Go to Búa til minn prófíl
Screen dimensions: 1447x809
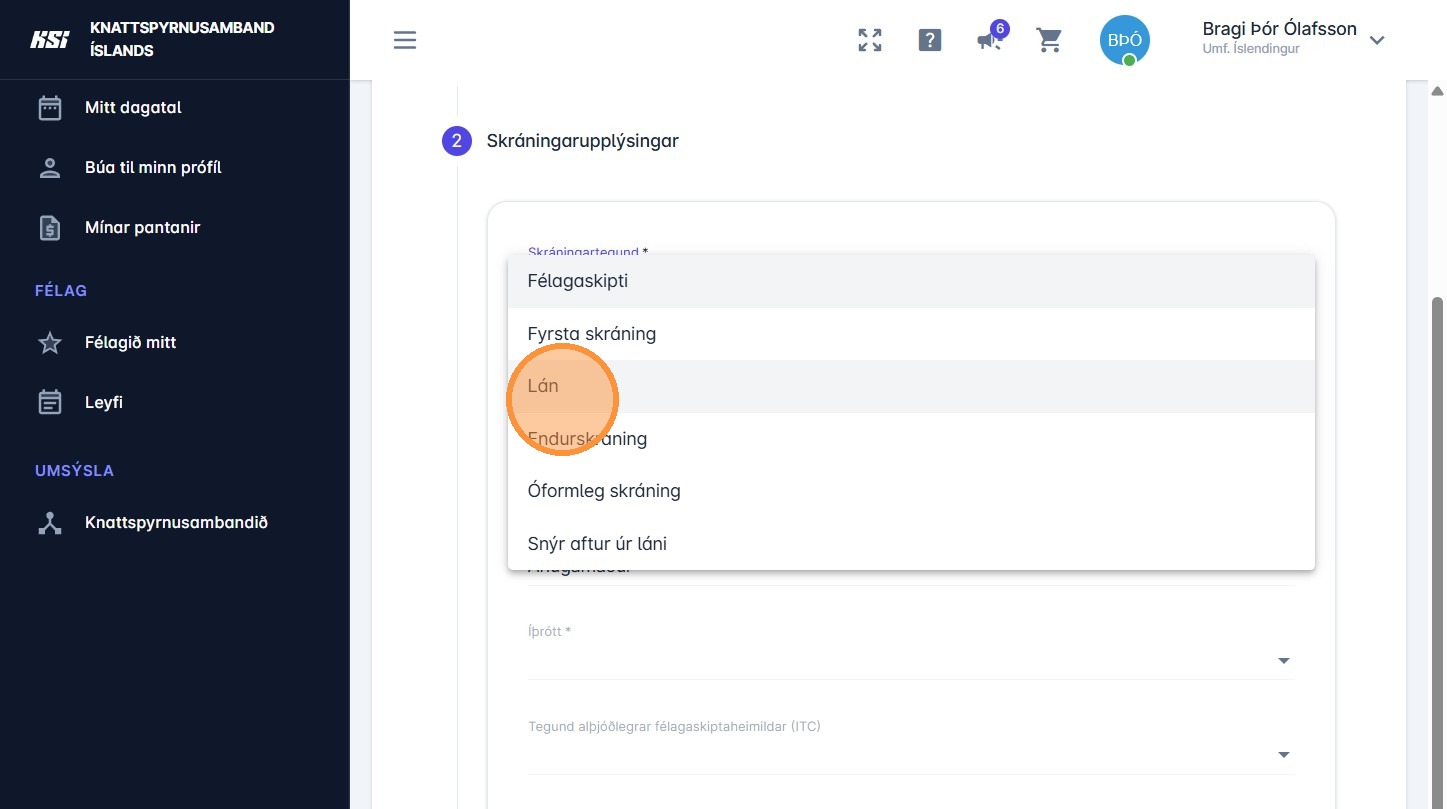153,167
